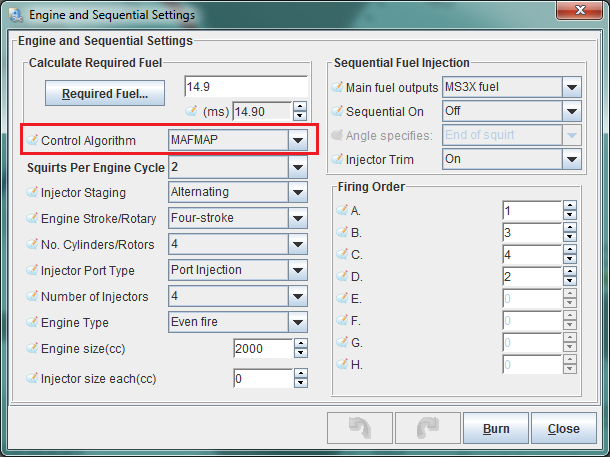Click the pencil icon beside Injector Staging
The width and height of the screenshot is (610, 457).
tap(33, 192)
